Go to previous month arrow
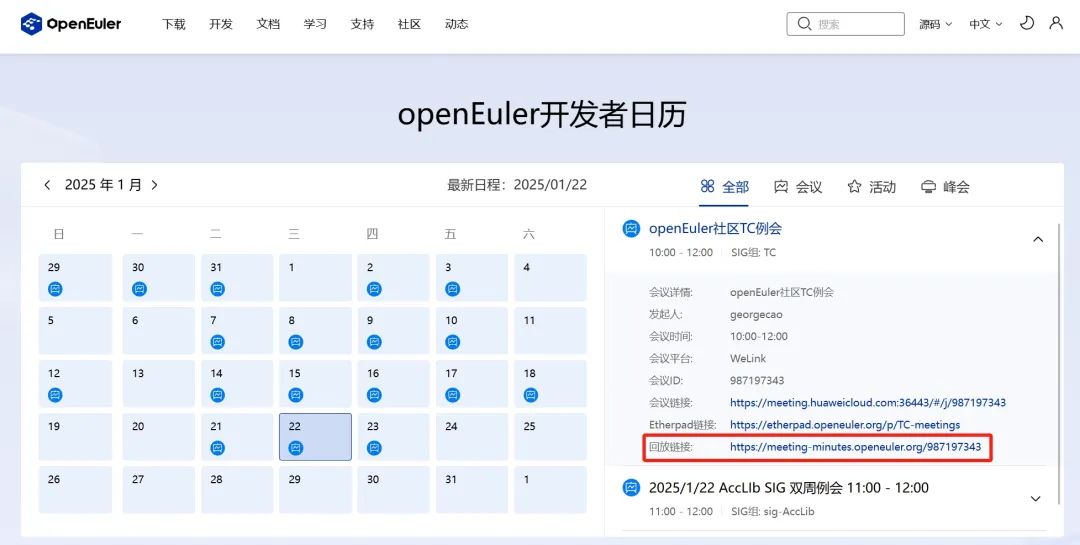 [x=47, y=185]
